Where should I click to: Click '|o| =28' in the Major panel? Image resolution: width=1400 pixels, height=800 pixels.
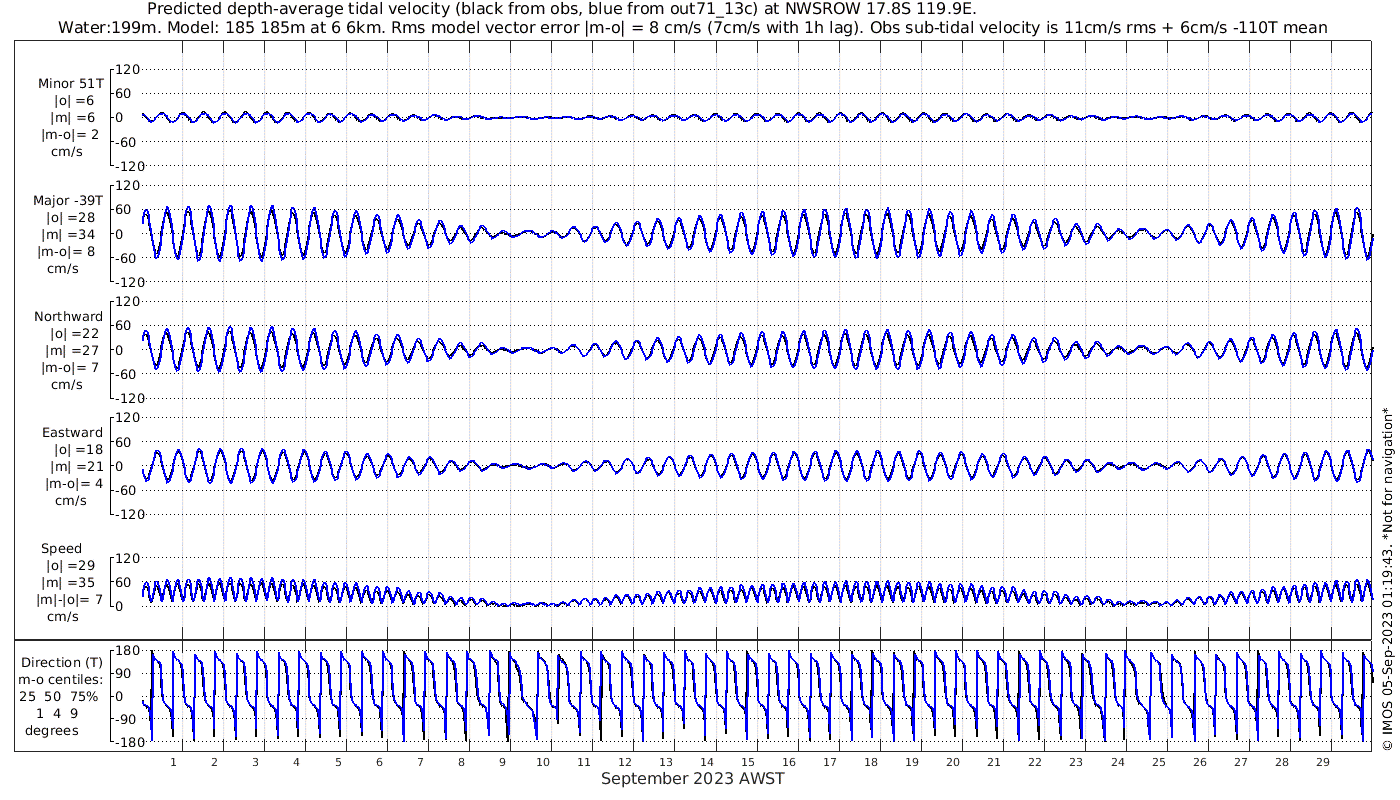pos(70,217)
